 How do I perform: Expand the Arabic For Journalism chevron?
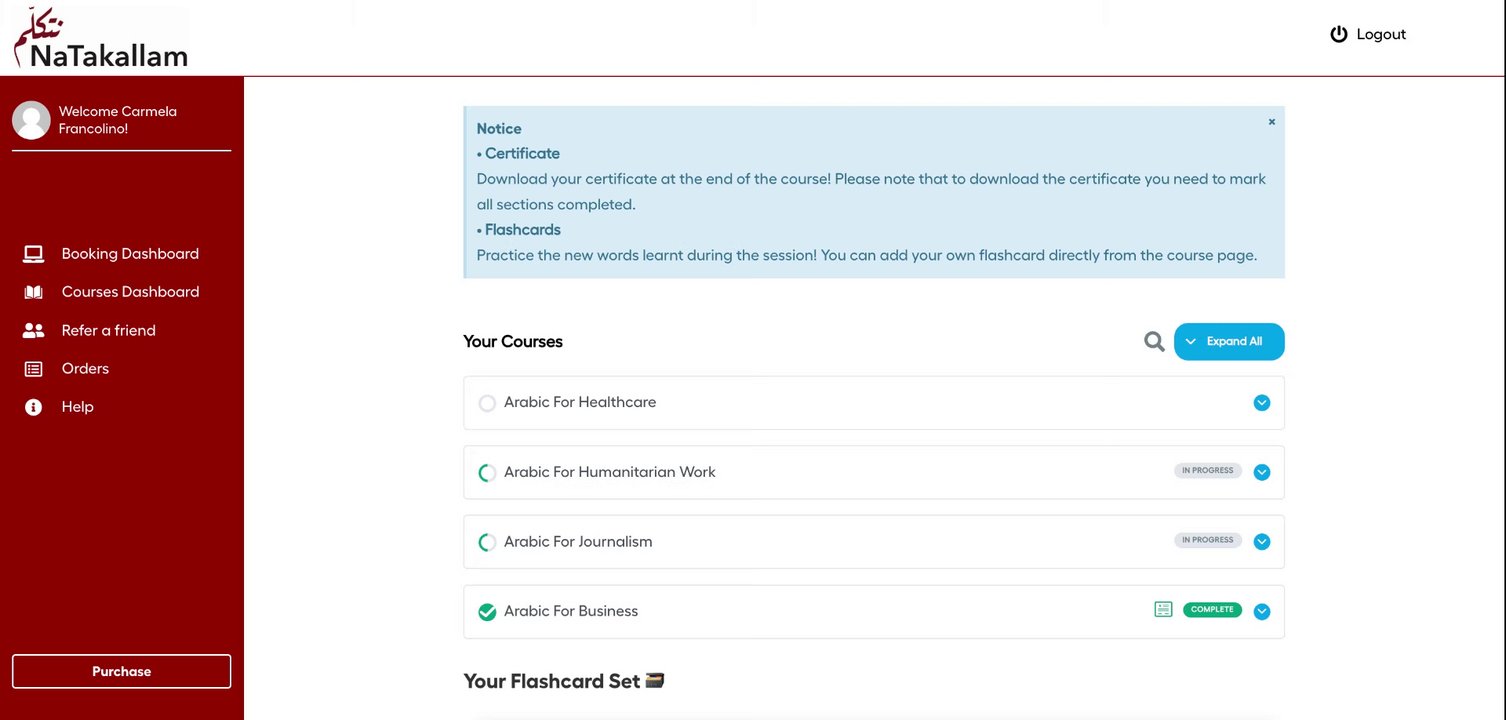point(1262,542)
